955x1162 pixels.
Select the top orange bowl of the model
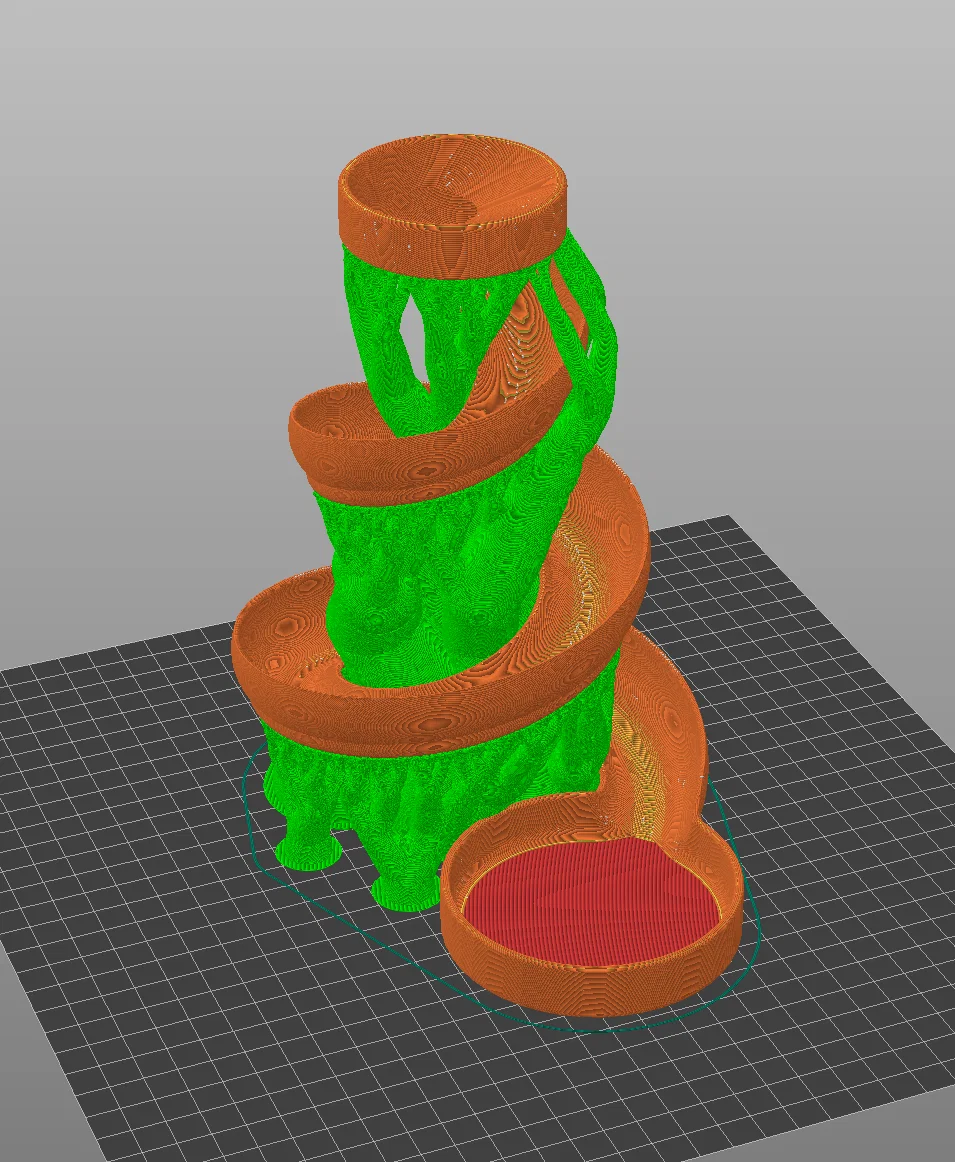[453, 205]
